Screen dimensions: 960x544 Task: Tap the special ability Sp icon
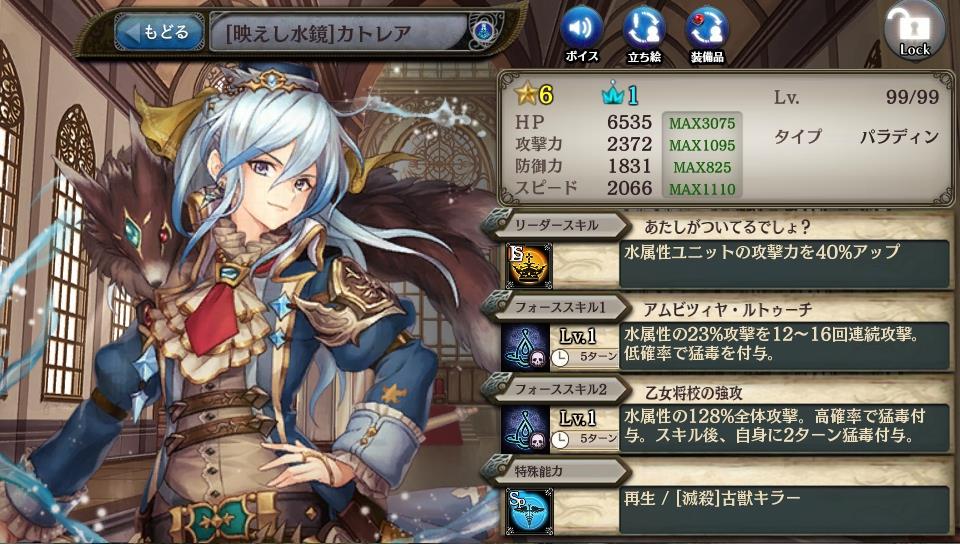pos(528,510)
